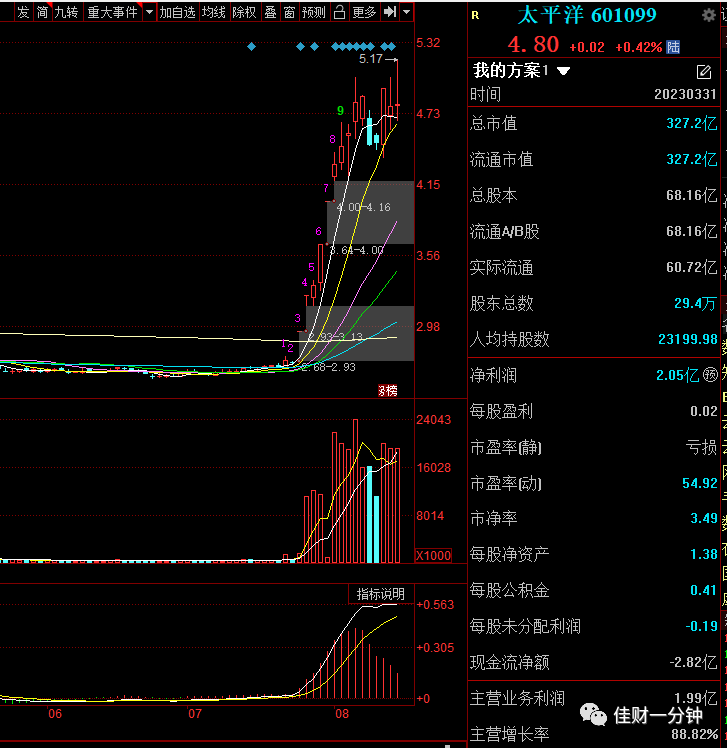Click the 发 toolbar button

tap(23, 12)
